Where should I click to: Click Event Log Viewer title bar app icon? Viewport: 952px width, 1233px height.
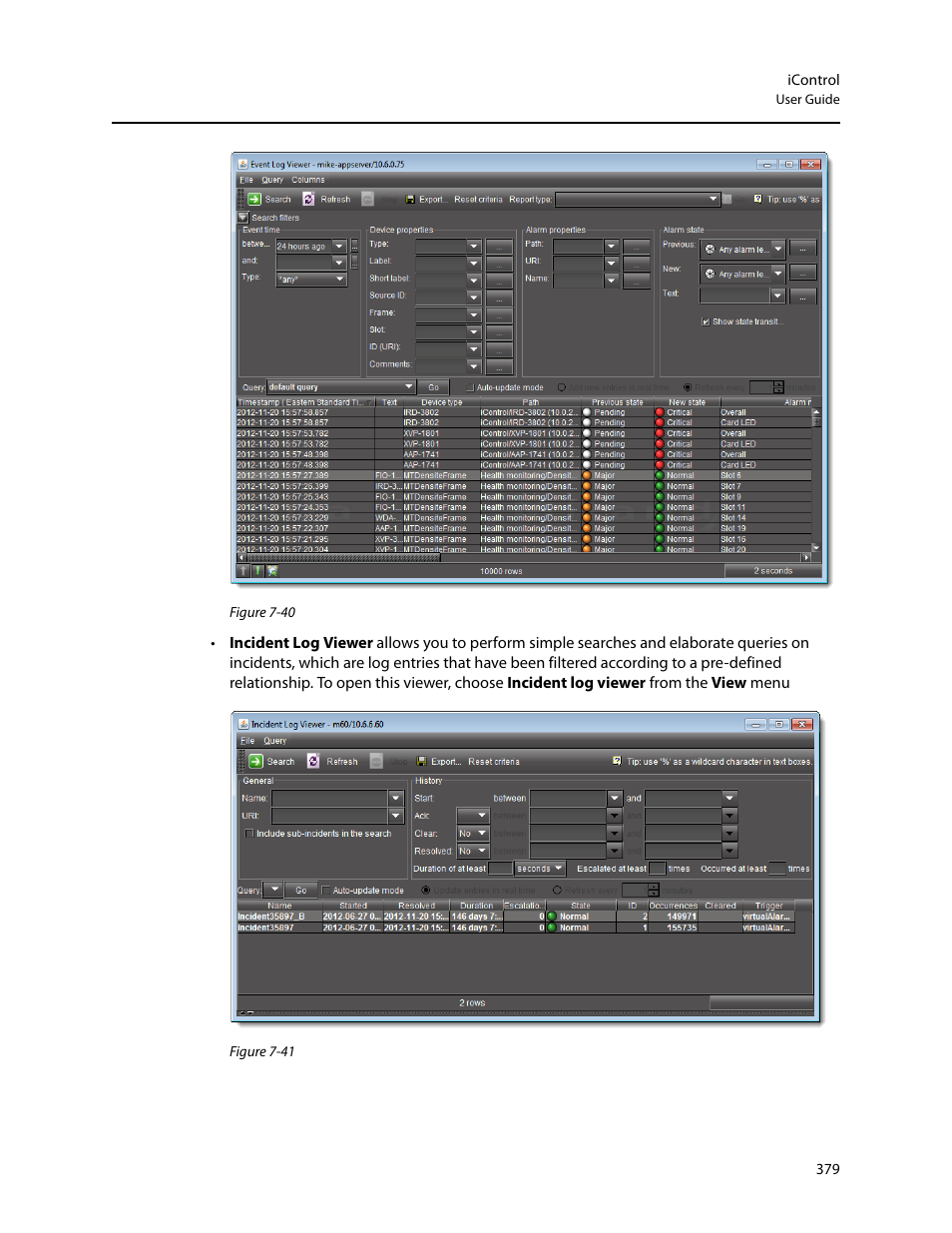(x=242, y=165)
